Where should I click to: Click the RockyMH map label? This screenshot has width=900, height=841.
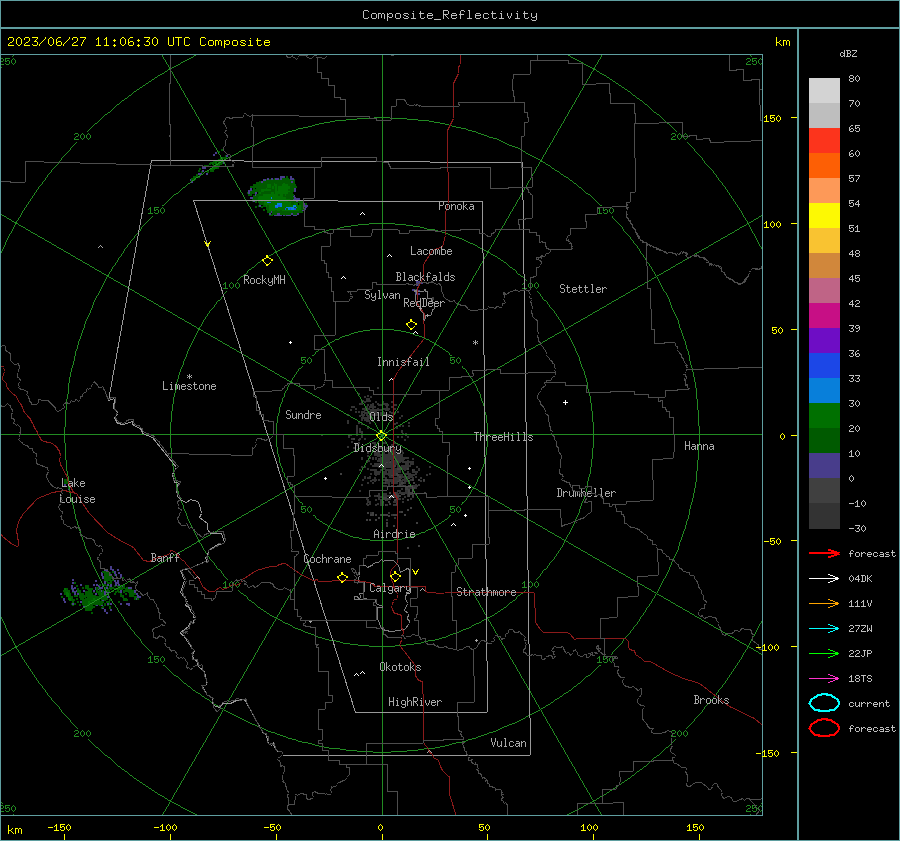coord(264,280)
